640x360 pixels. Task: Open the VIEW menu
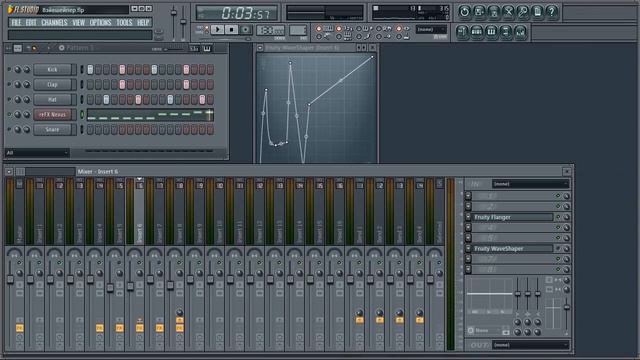tap(78, 22)
